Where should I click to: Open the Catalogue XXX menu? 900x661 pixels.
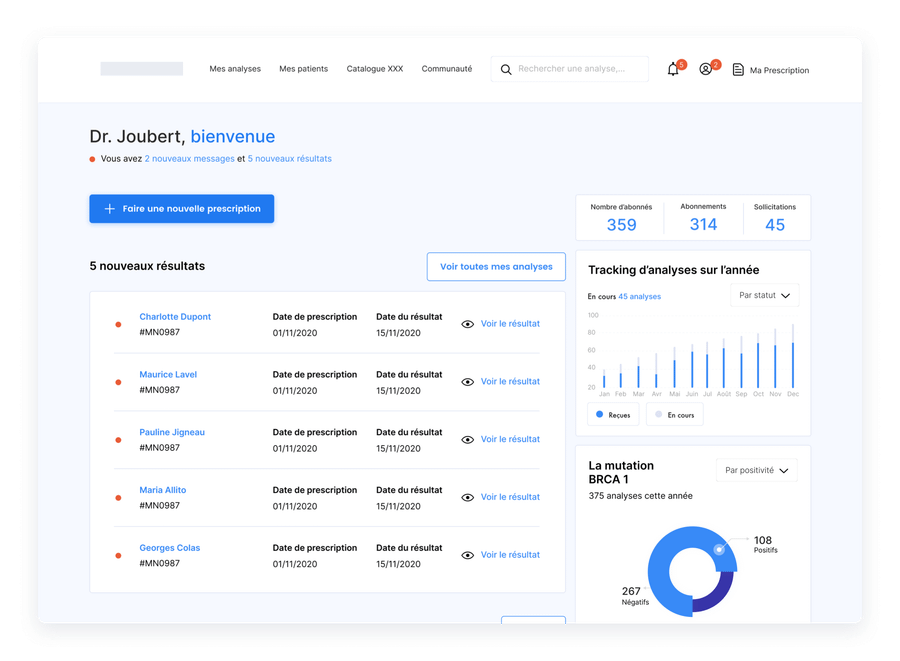(x=375, y=69)
